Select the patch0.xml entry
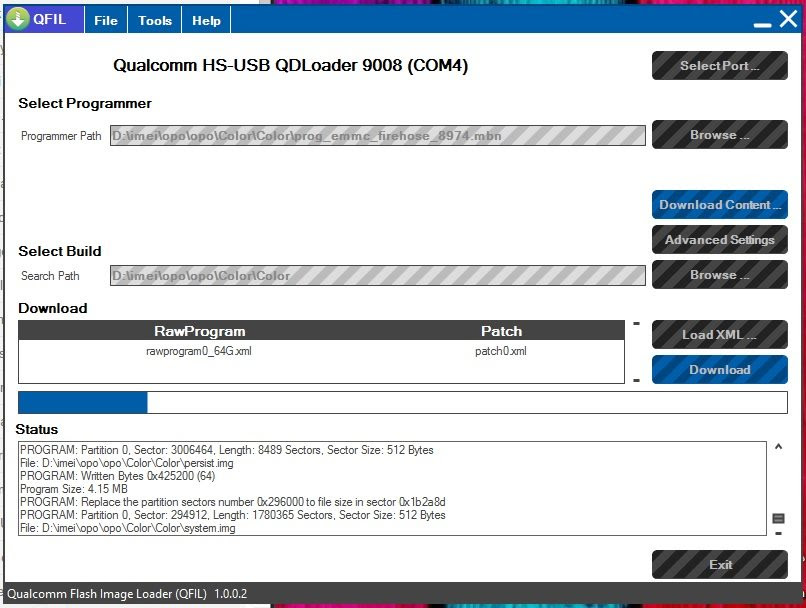The width and height of the screenshot is (806, 608). [x=501, y=351]
